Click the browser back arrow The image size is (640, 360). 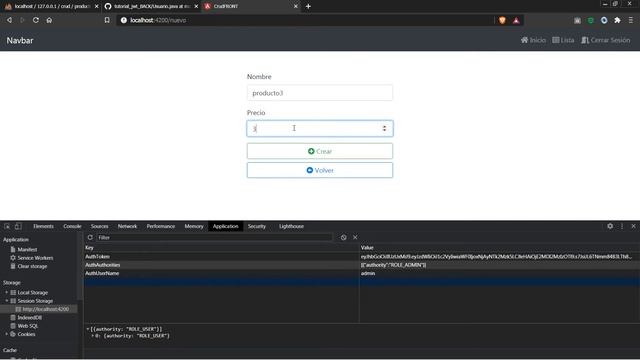click(9, 20)
